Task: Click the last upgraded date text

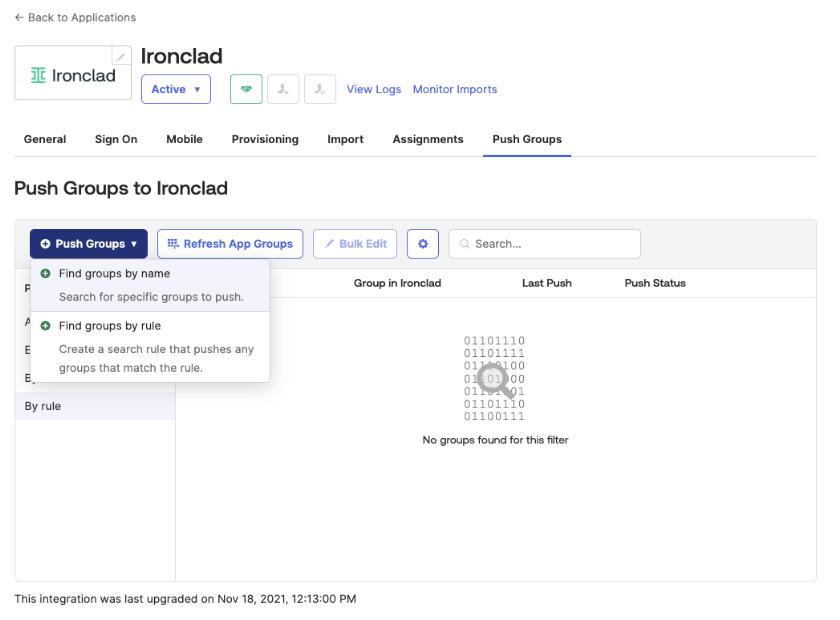Action: (185, 599)
